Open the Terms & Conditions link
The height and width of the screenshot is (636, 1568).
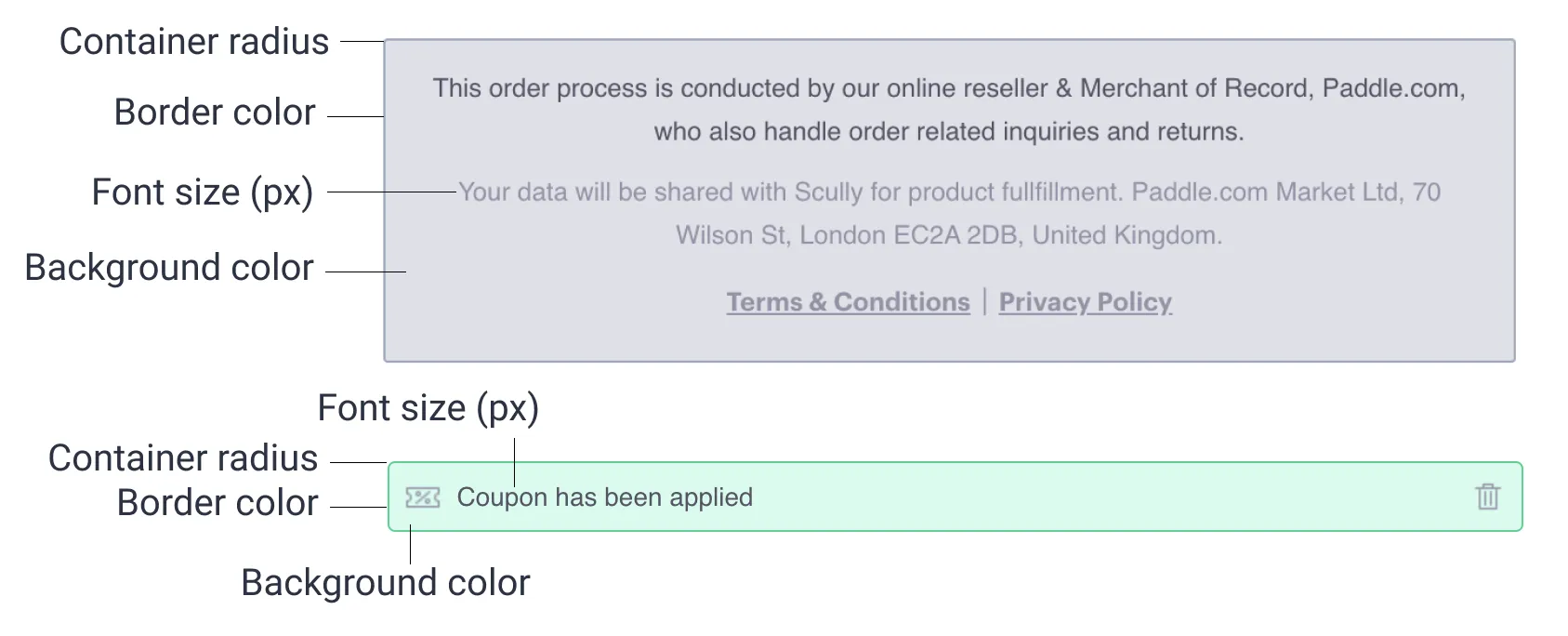[847, 301]
